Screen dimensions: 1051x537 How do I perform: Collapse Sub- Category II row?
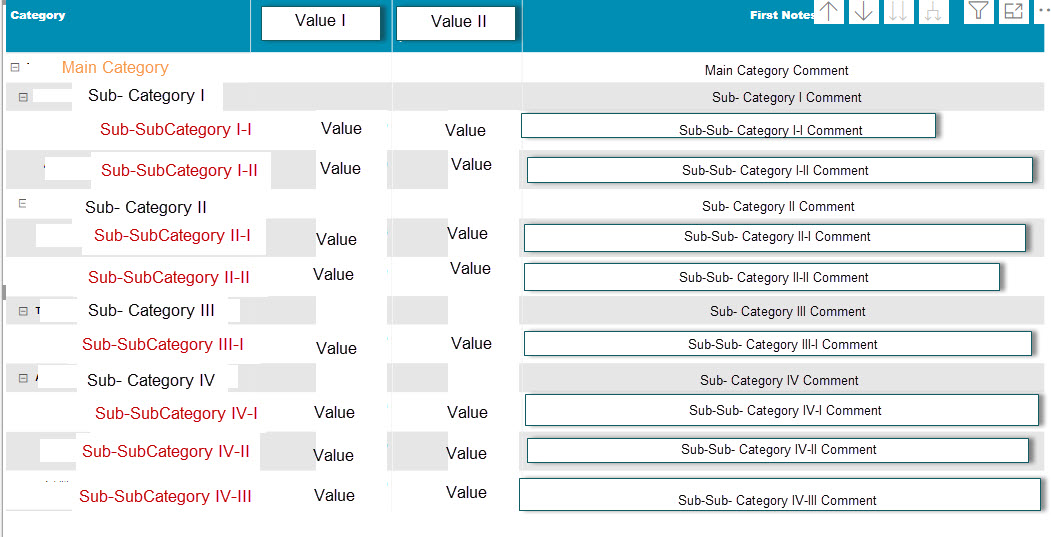pos(22,204)
